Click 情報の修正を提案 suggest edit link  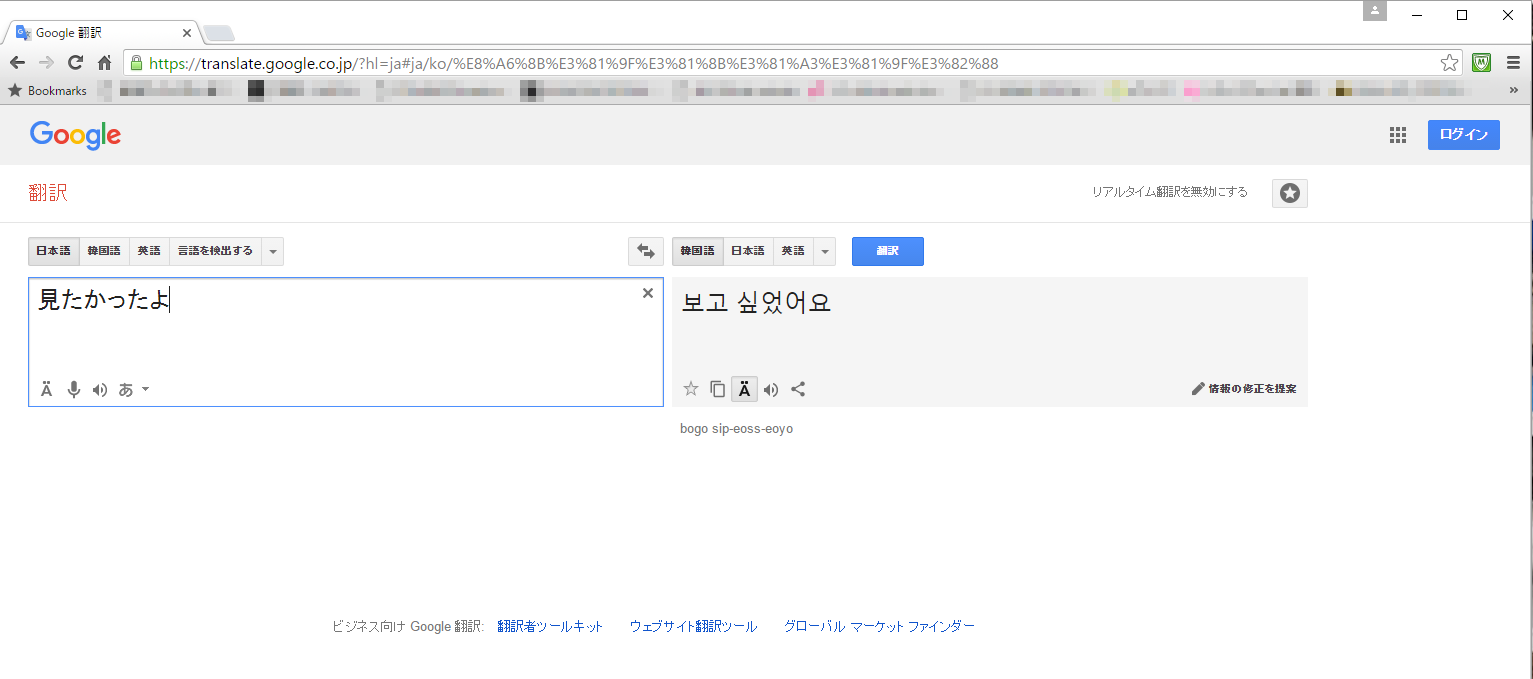(x=1244, y=389)
